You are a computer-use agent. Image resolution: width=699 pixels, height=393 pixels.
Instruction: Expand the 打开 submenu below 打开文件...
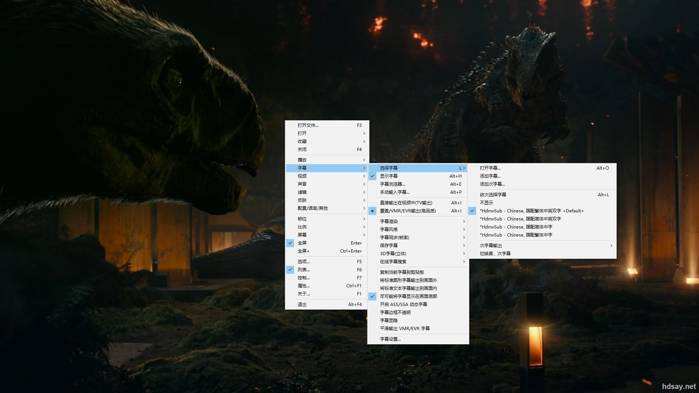tap(327, 133)
